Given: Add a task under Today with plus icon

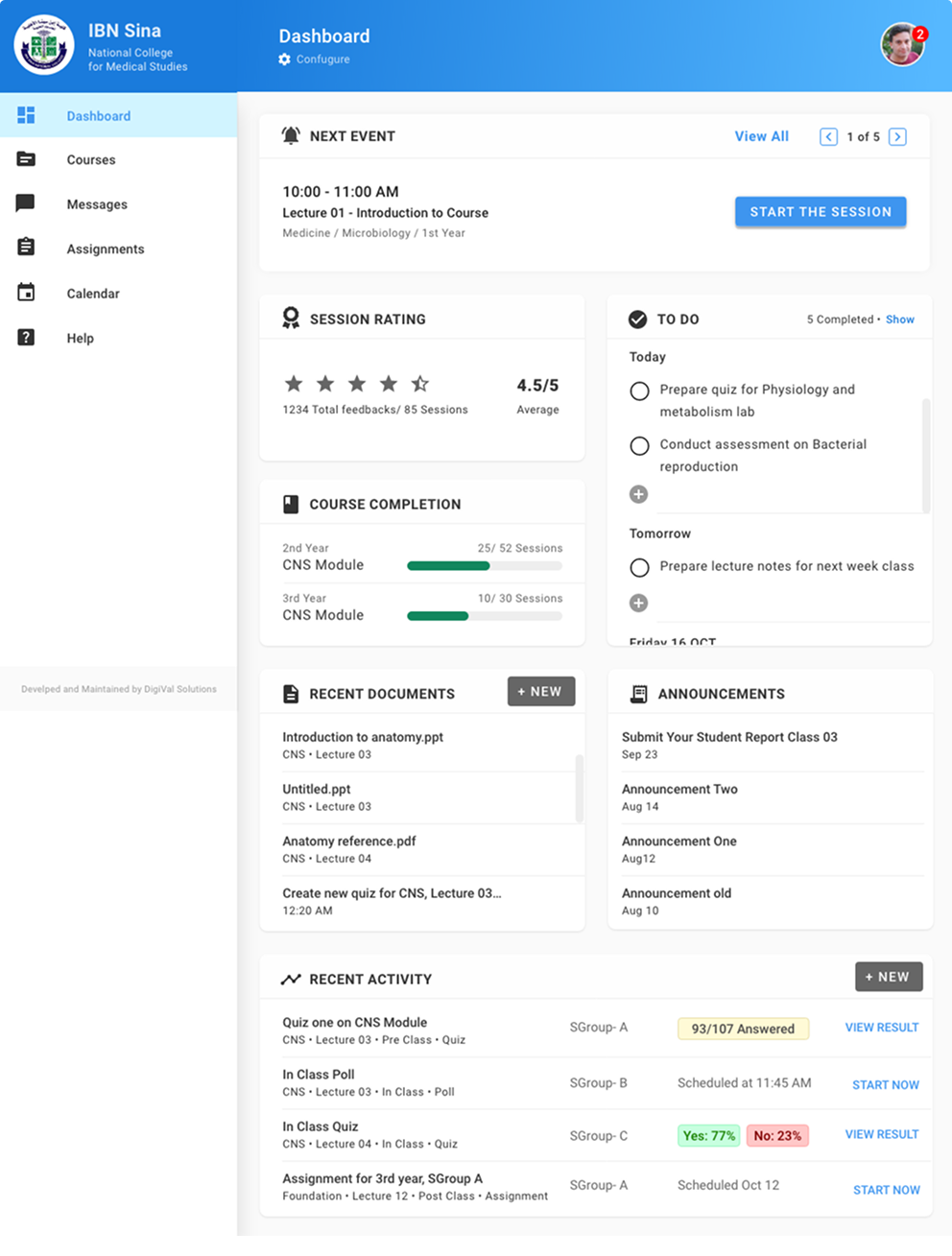Looking at the screenshot, I should [x=638, y=494].
